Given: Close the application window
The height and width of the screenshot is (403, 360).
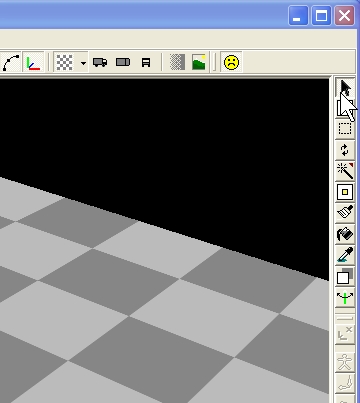Looking at the screenshot, I should (344, 15).
